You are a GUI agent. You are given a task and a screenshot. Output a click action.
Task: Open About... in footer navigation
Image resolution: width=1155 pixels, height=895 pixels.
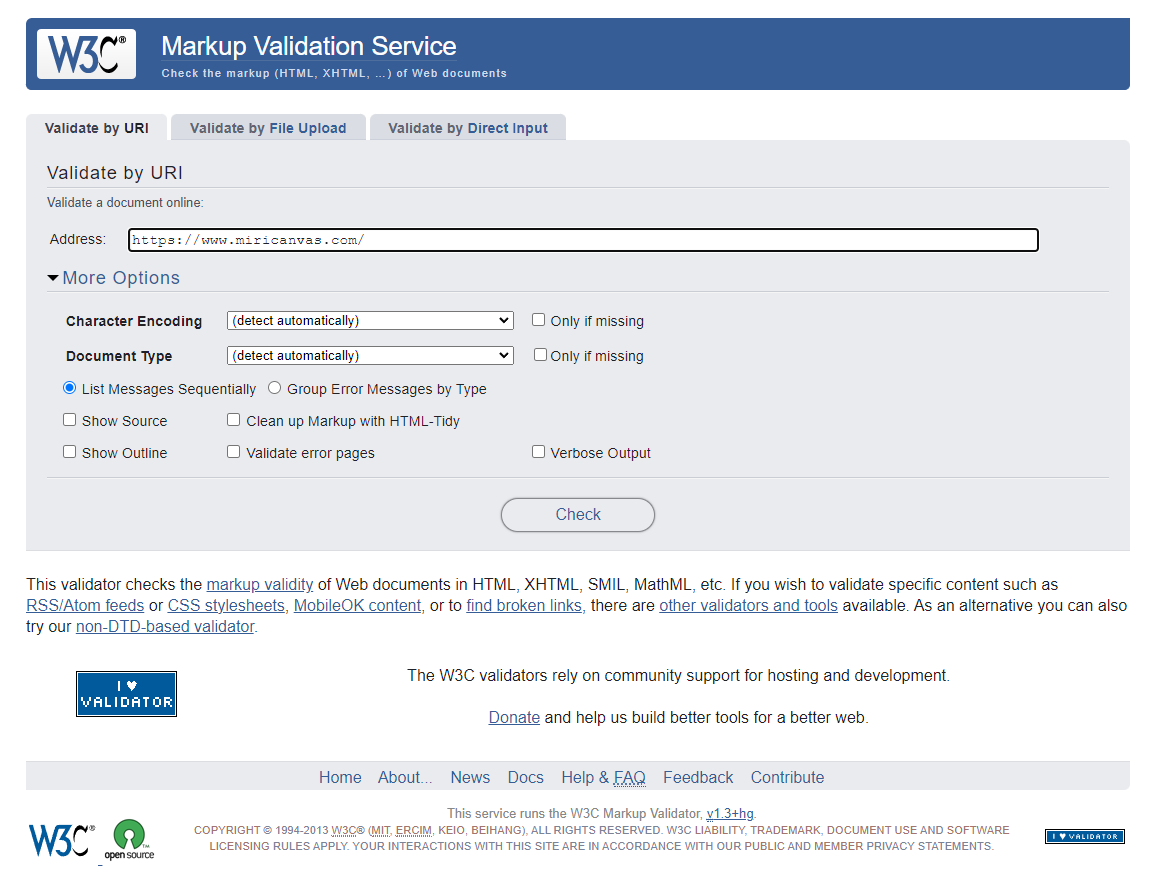[405, 778]
